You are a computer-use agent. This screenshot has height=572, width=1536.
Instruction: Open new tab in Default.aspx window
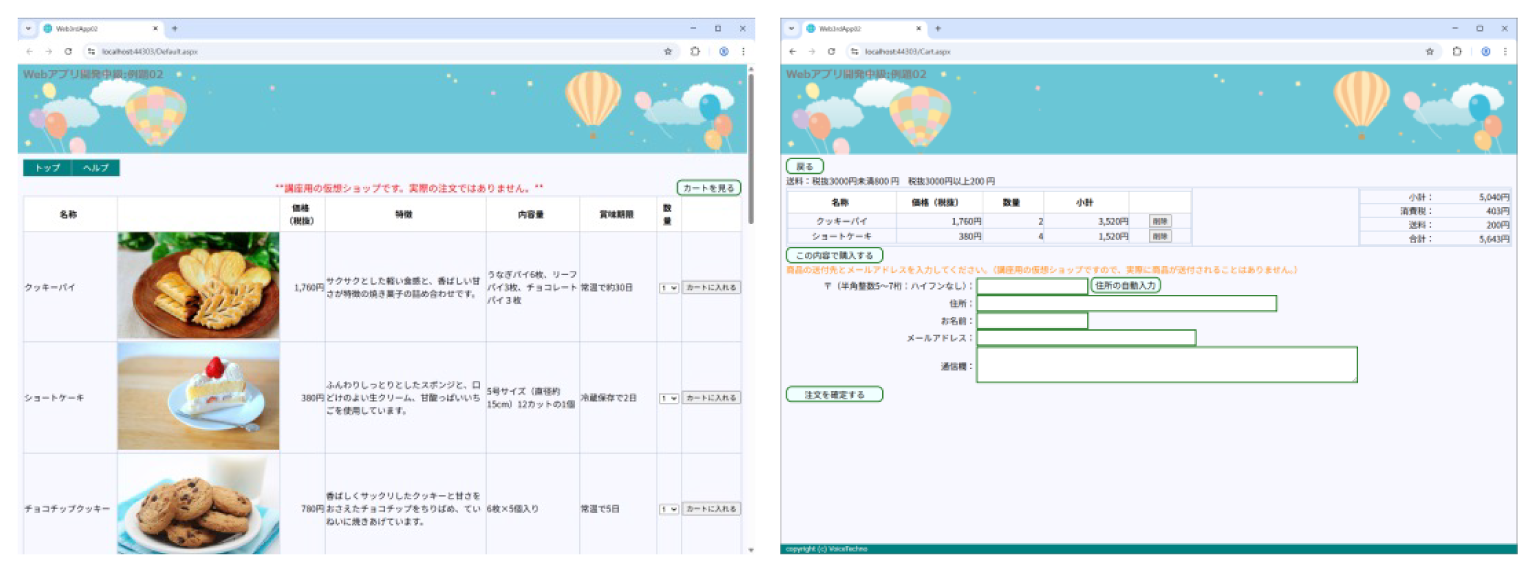click(x=175, y=29)
